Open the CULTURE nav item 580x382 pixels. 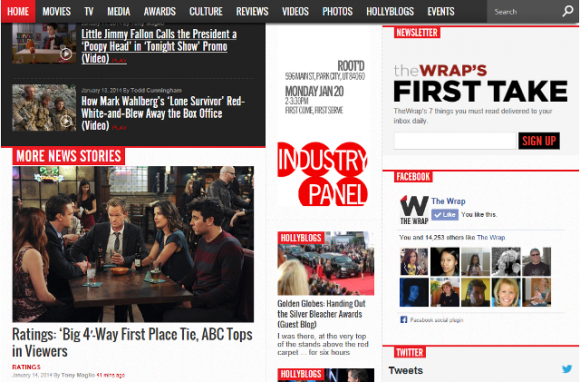[x=206, y=11]
